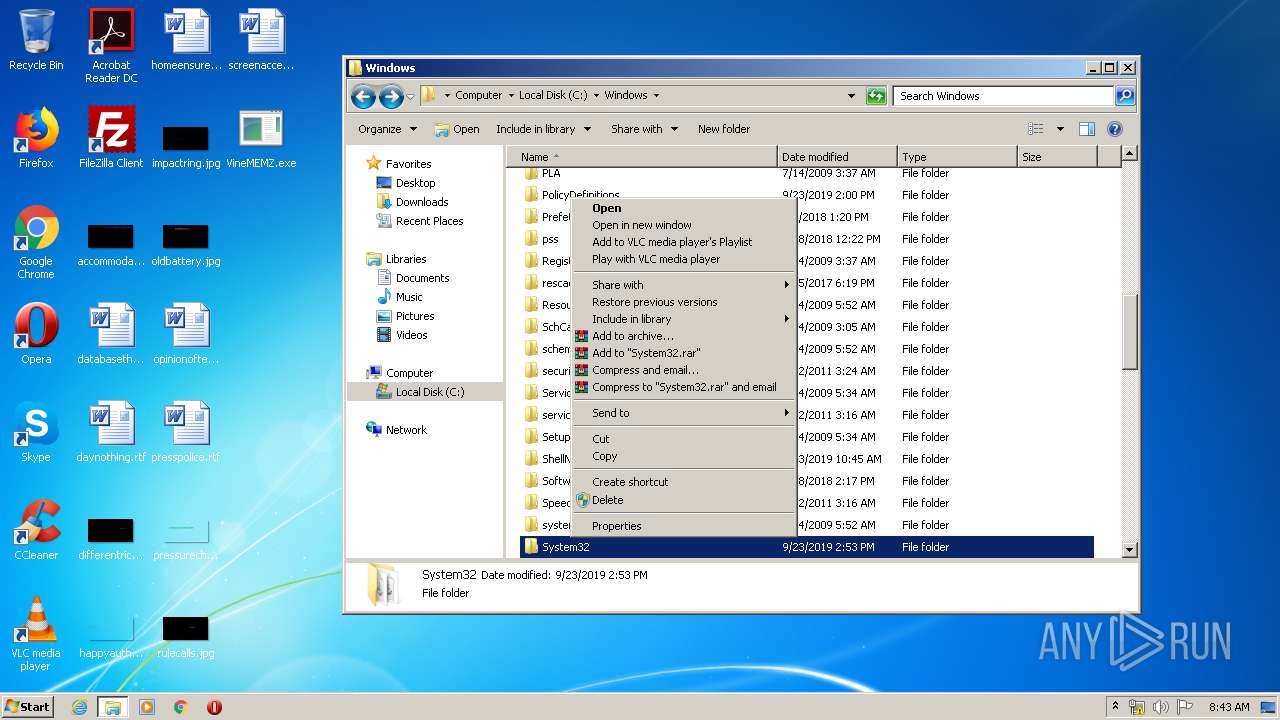Viewport: 1280px width, 720px height.
Task: Open the address bar history dropdown
Action: click(x=851, y=96)
